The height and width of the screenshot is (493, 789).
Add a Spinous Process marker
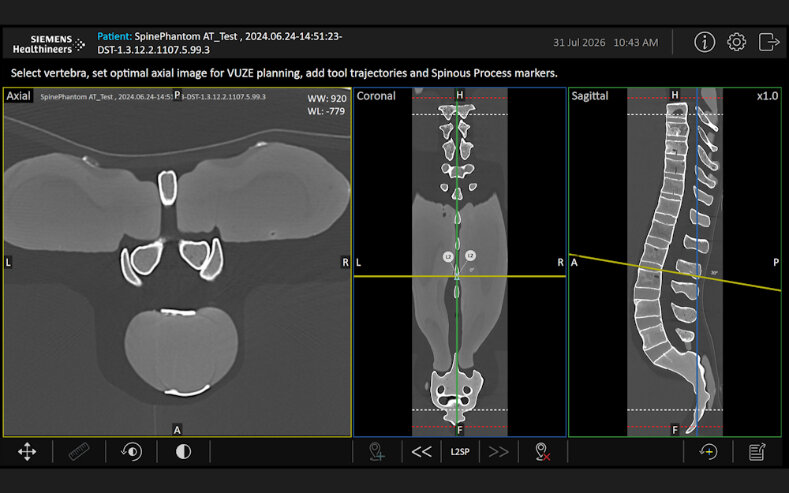[x=377, y=451]
